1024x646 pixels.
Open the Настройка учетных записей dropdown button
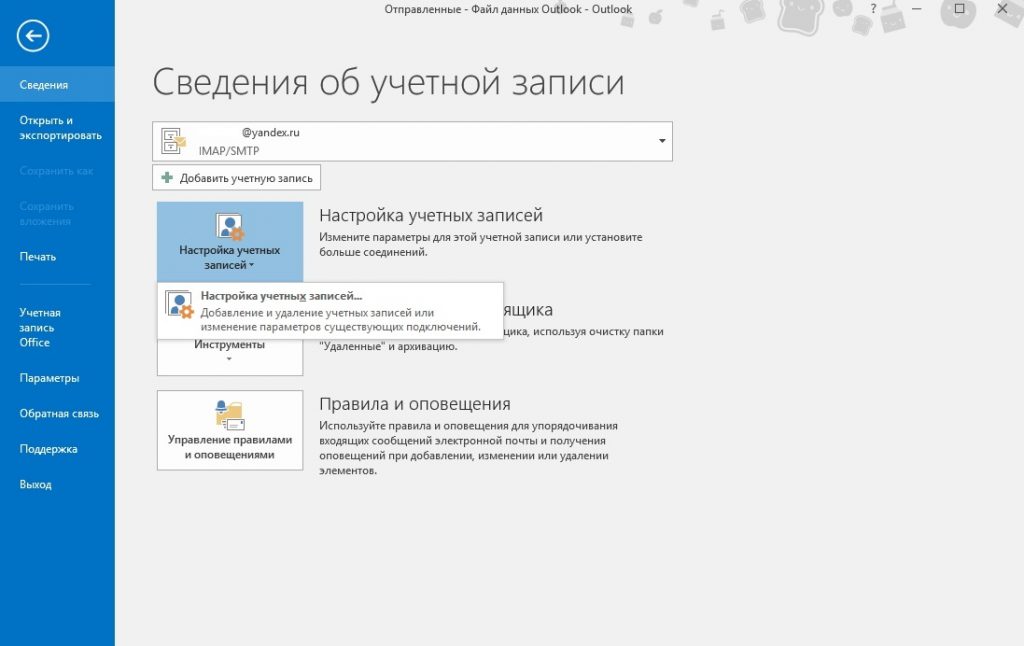(230, 242)
